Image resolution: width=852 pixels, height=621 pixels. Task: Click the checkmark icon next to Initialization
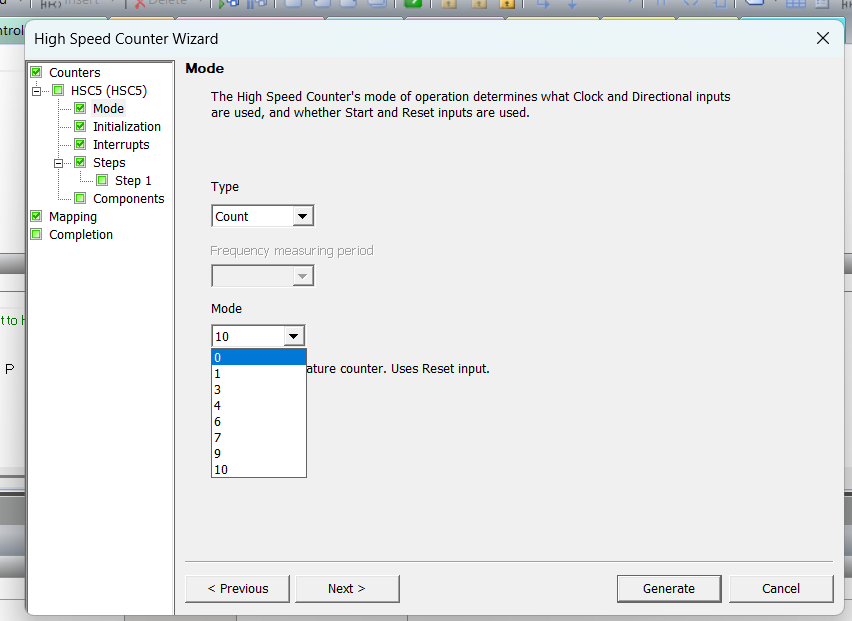point(80,126)
